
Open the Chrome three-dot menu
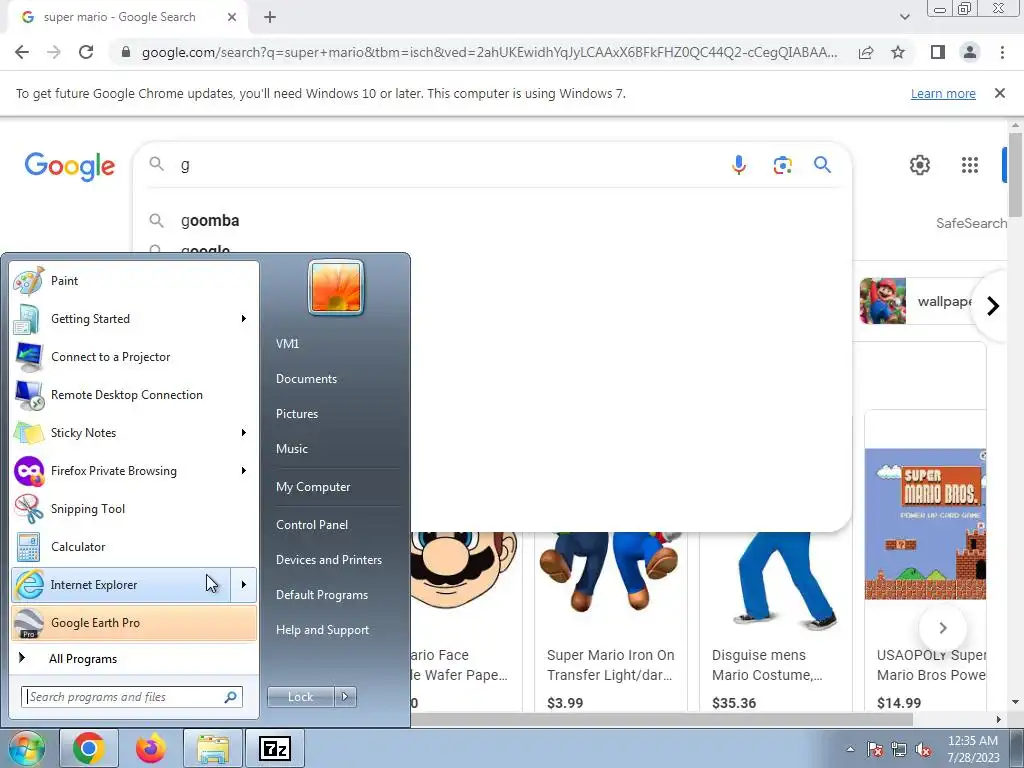coord(1002,52)
